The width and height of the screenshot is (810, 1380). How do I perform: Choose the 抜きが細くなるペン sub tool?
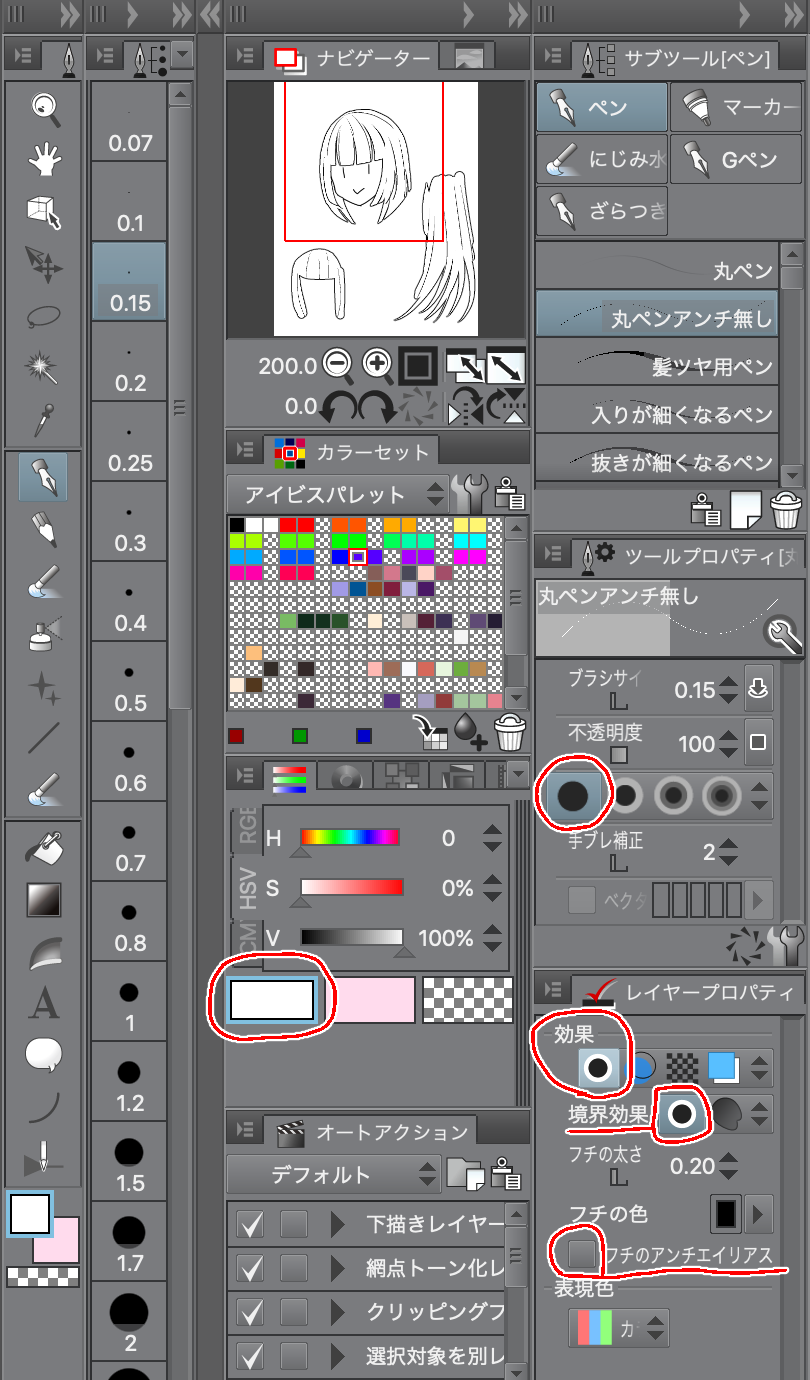657,461
